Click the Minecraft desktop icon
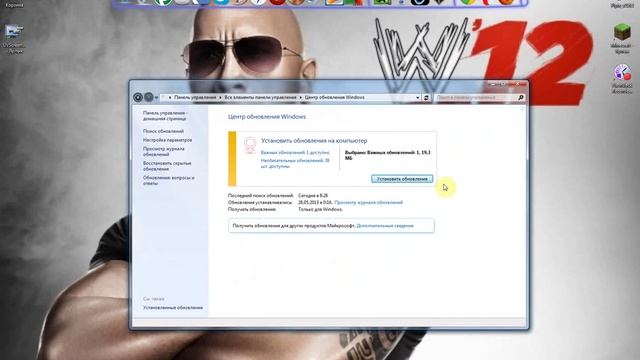 pyautogui.click(x=622, y=39)
